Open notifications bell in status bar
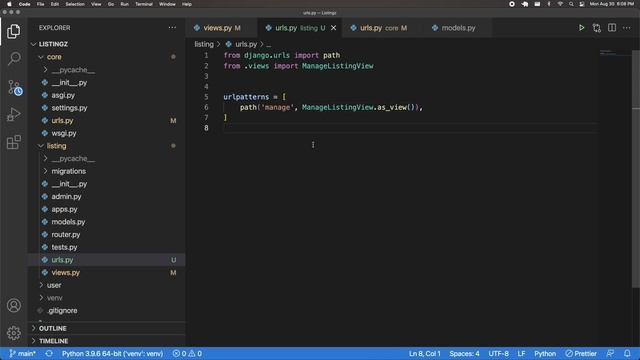This screenshot has width=640, height=360. coord(627,353)
